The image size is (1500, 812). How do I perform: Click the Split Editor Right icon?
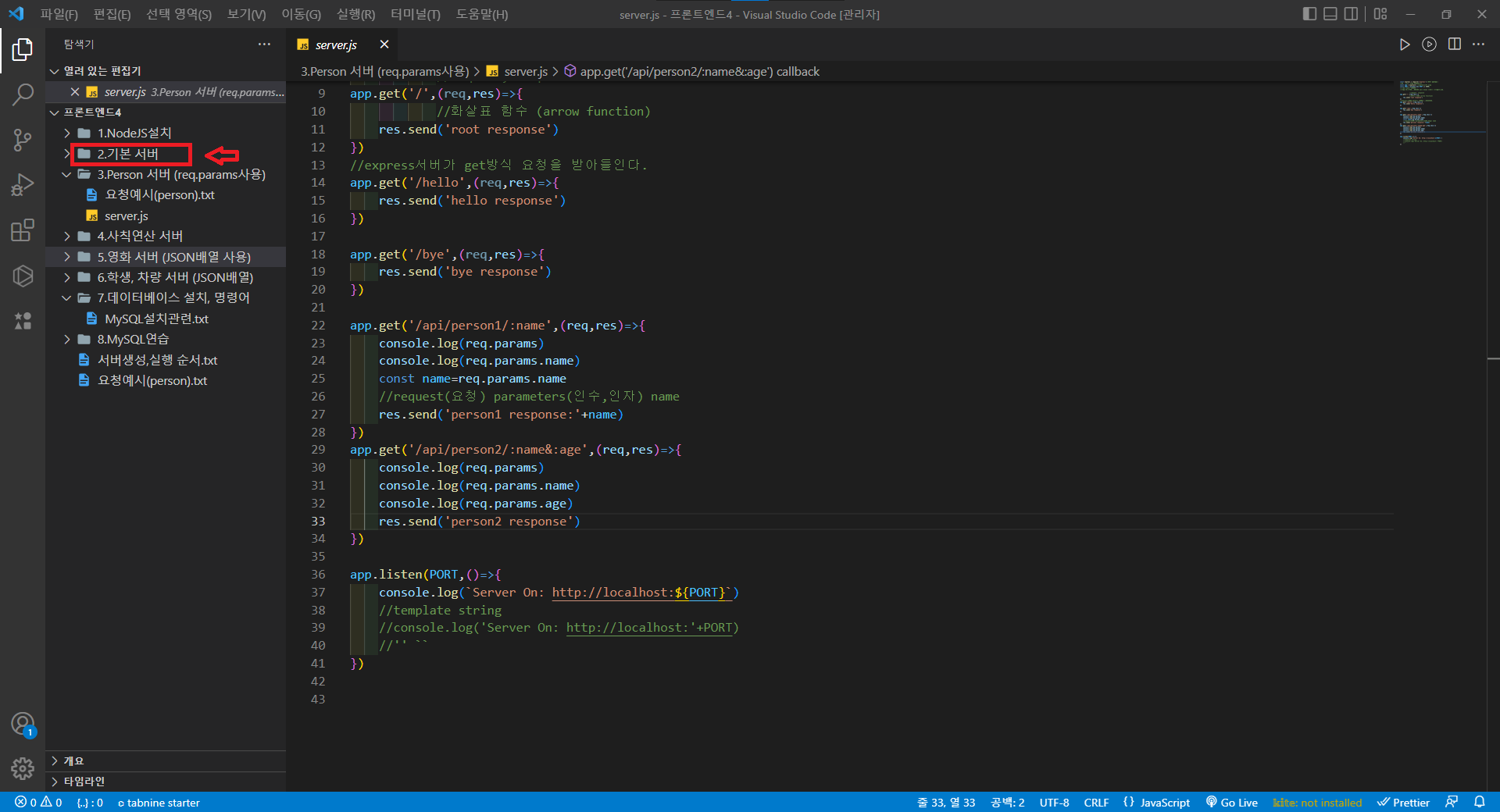click(x=1455, y=45)
